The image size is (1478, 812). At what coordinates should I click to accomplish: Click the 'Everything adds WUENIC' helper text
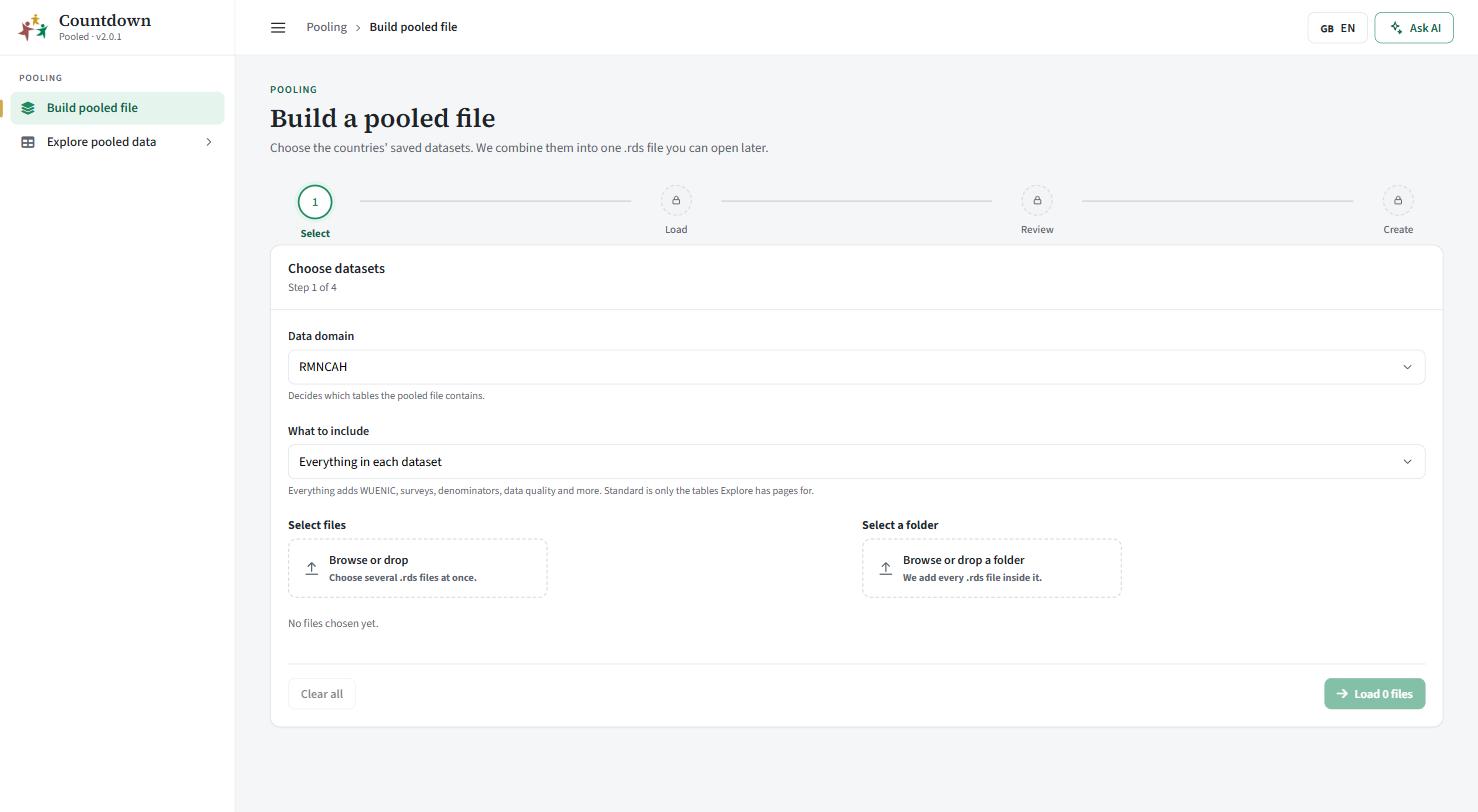pos(551,491)
